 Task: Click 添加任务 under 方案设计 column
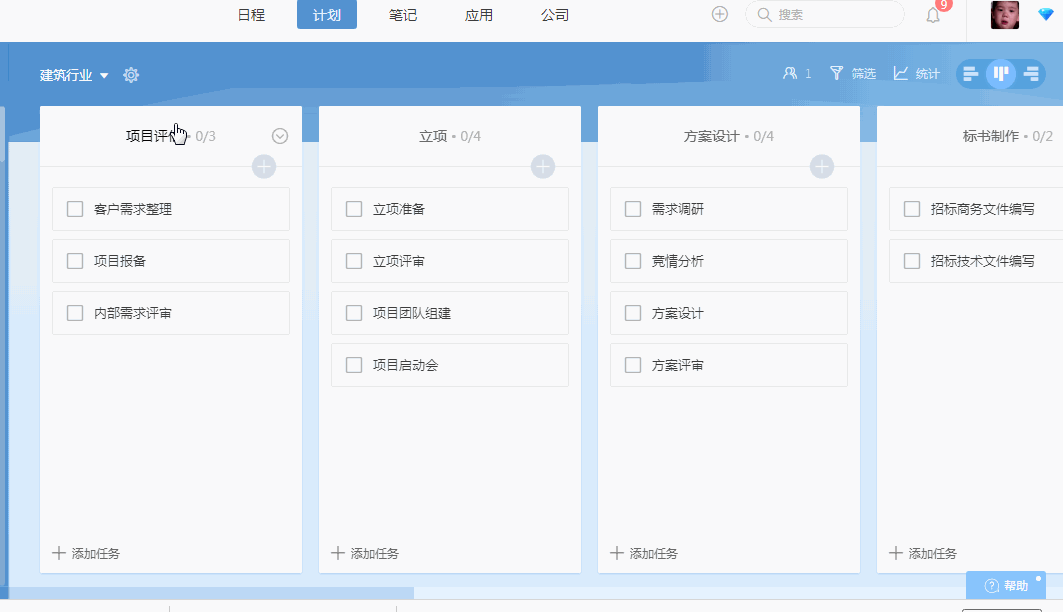(644, 553)
